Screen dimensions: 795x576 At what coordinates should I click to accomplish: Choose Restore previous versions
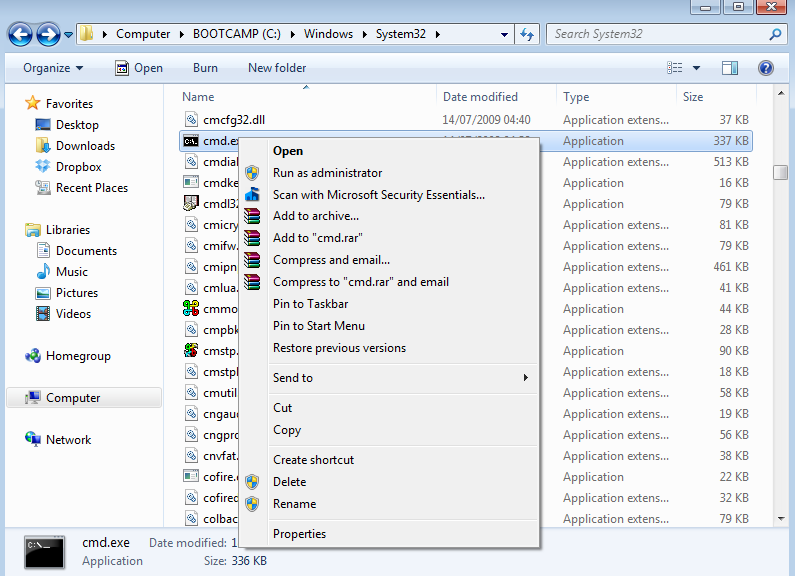click(339, 348)
